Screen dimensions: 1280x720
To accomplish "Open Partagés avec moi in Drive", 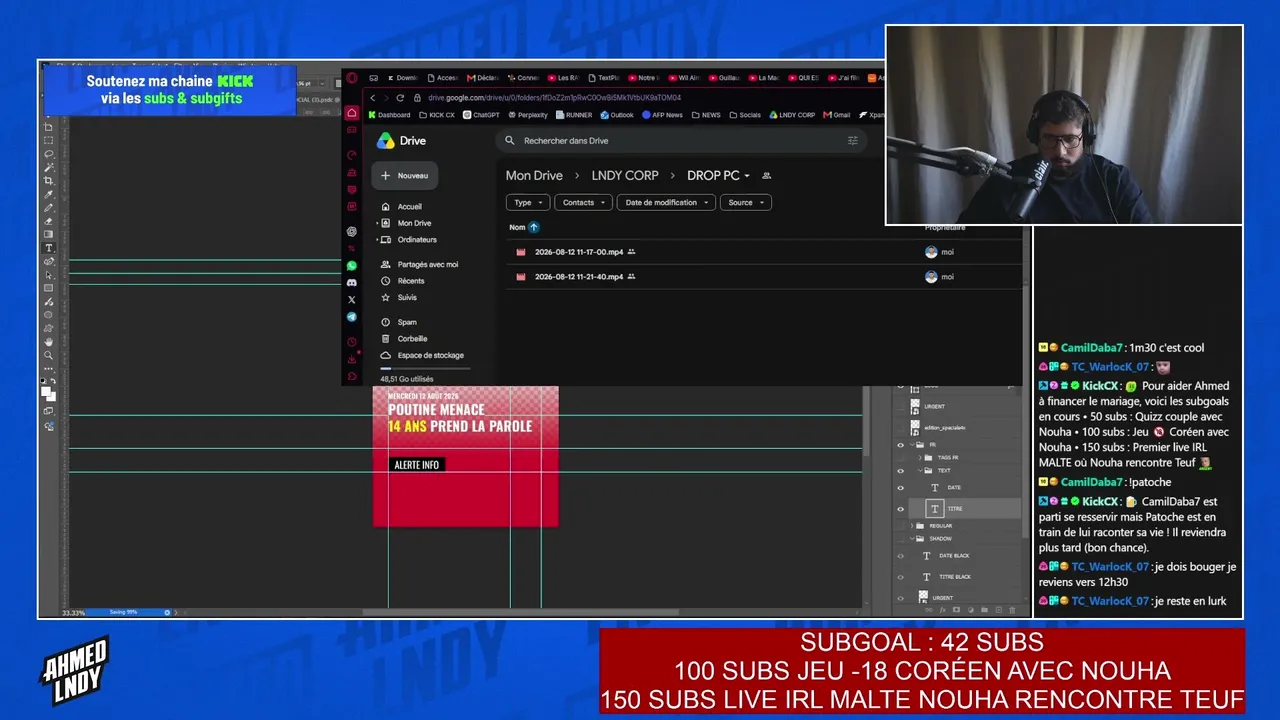I will click(420, 265).
